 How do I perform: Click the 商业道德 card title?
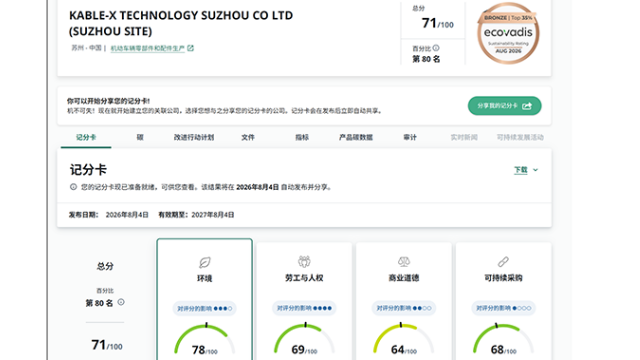pos(404,278)
